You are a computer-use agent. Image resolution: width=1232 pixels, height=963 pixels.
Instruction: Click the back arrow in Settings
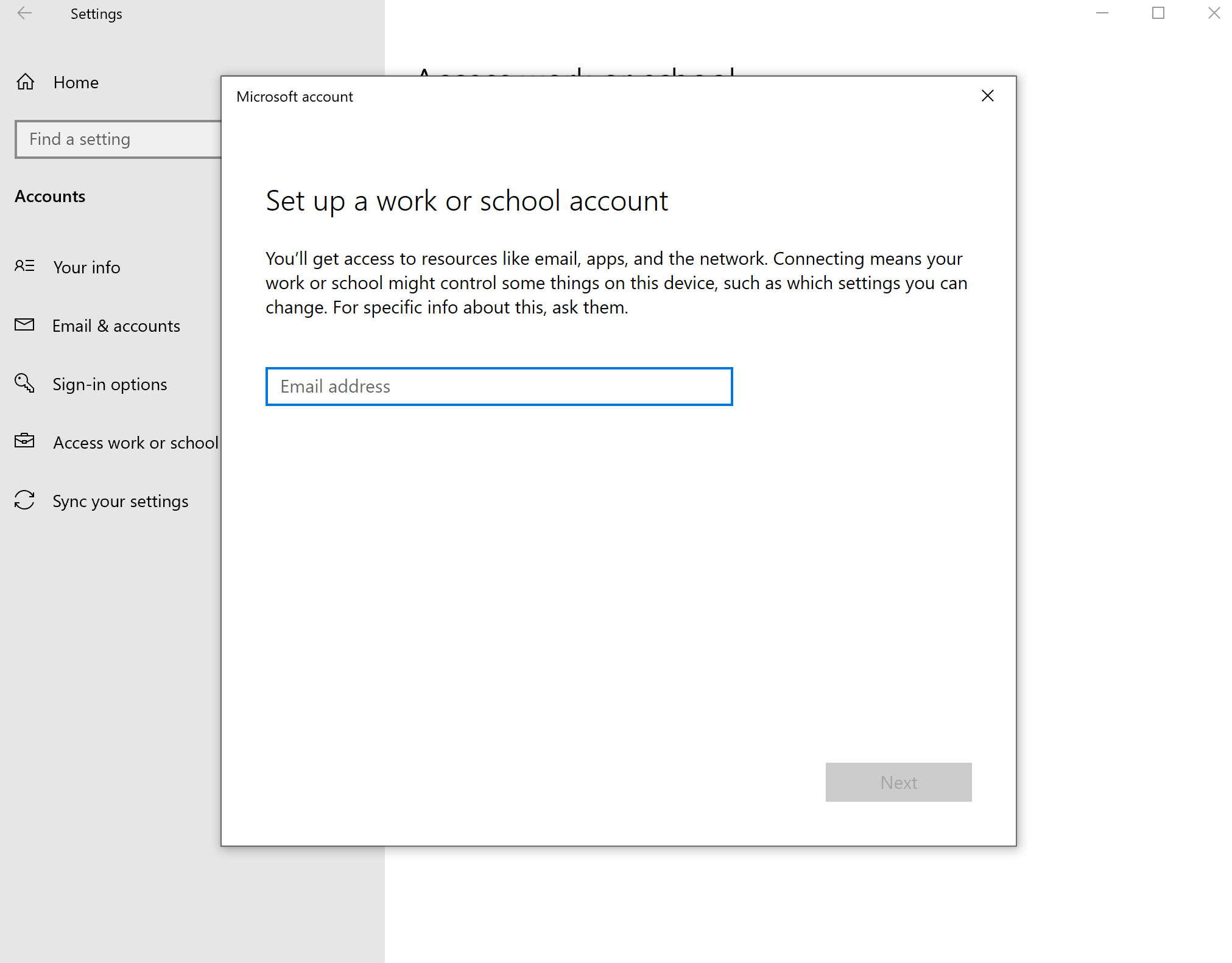[25, 13]
